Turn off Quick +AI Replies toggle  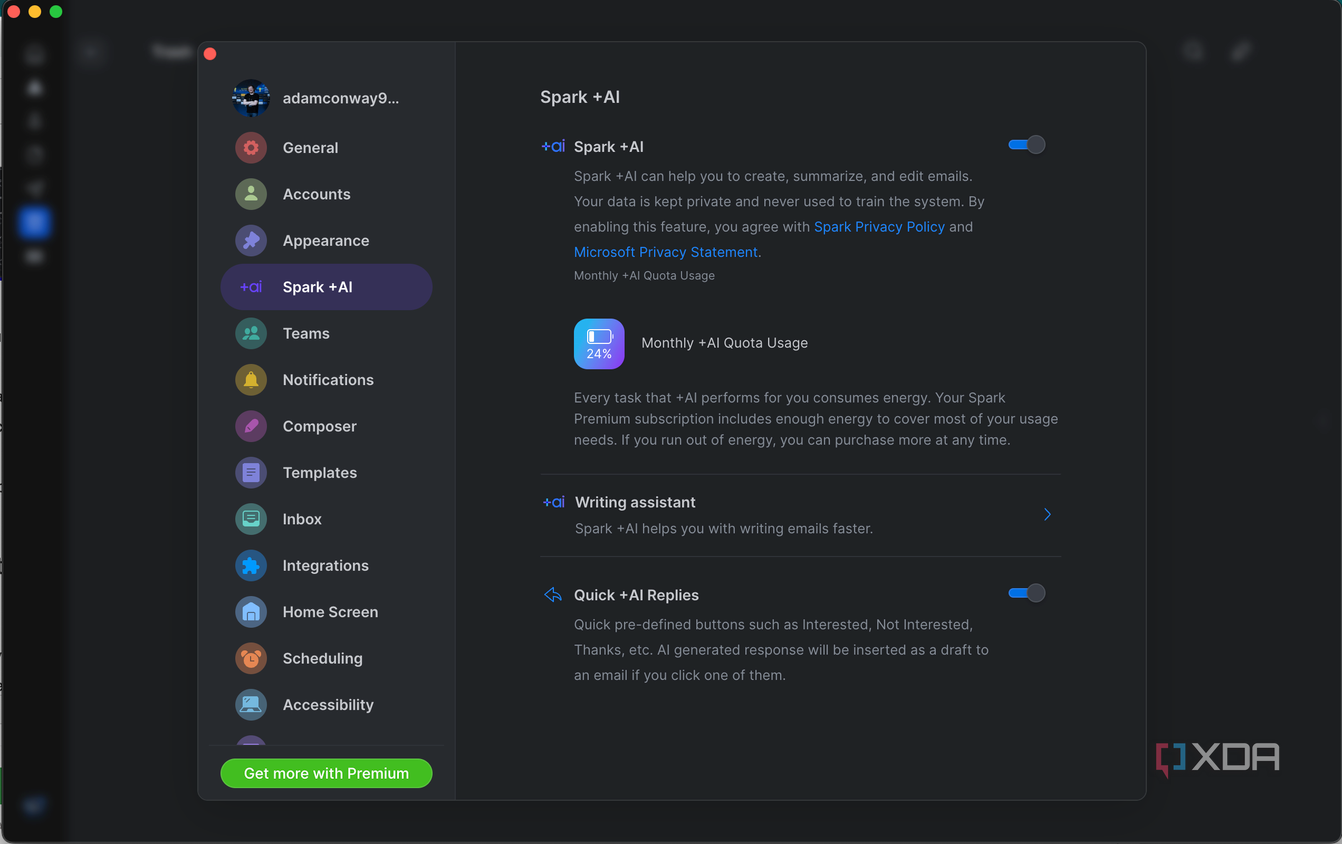1027,593
